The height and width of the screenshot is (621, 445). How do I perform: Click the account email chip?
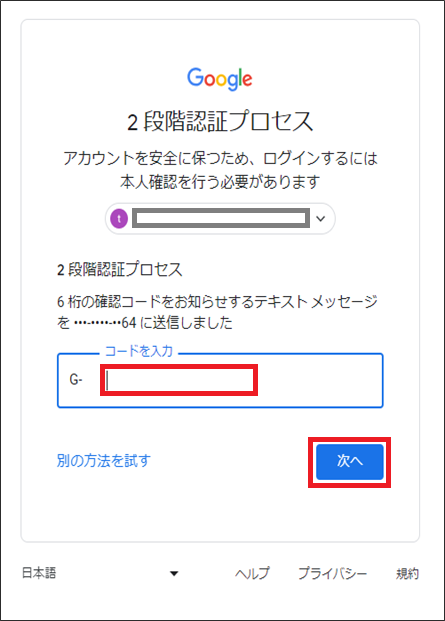[x=220, y=219]
